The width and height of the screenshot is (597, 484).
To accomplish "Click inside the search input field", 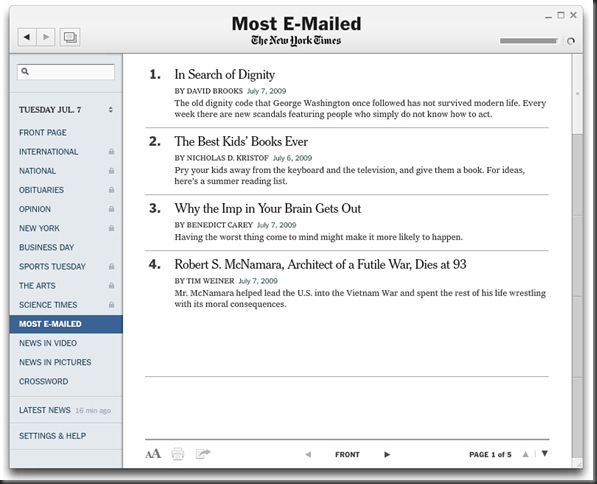I will point(66,72).
